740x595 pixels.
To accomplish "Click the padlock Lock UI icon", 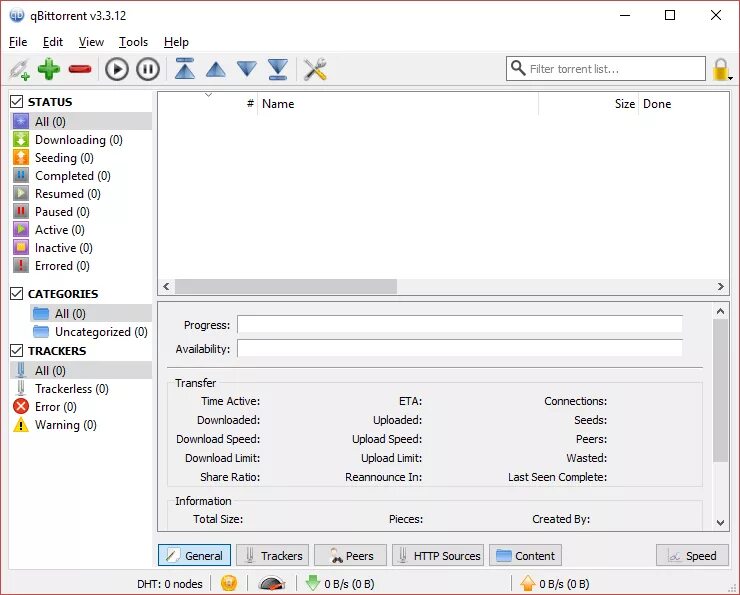I will pyautogui.click(x=721, y=69).
